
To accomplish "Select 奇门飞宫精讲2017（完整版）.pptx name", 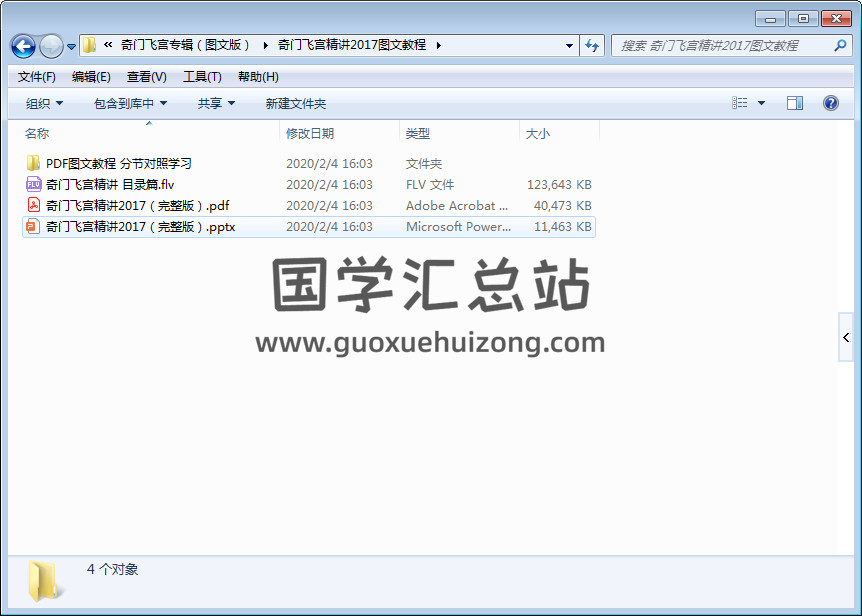I will pyautogui.click(x=140, y=226).
